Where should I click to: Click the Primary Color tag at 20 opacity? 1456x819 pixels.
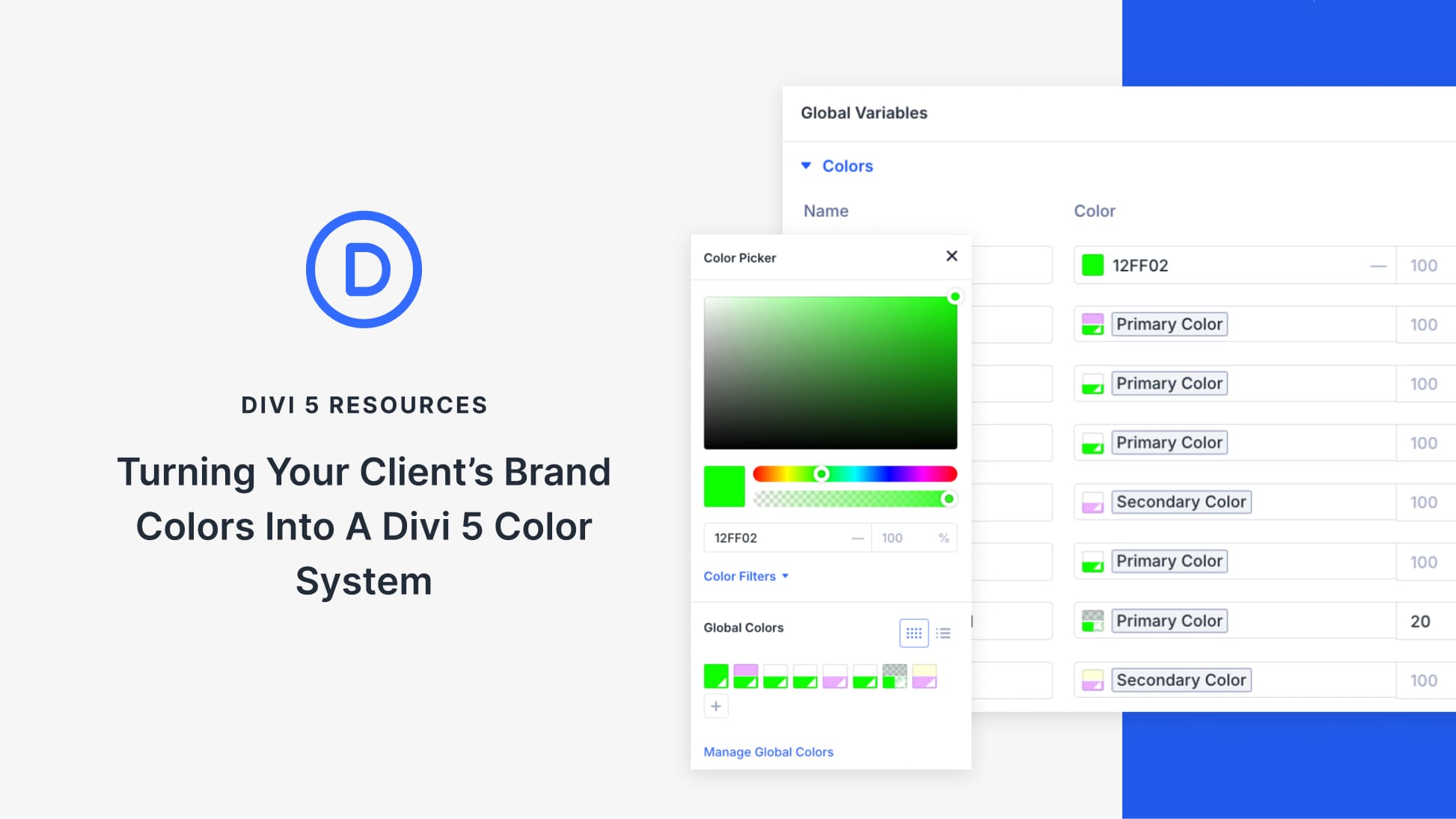point(1169,620)
